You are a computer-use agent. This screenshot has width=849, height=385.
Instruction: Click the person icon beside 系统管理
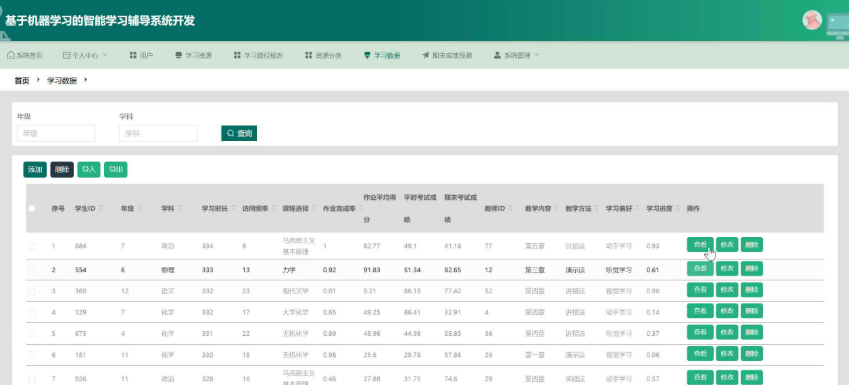point(497,55)
